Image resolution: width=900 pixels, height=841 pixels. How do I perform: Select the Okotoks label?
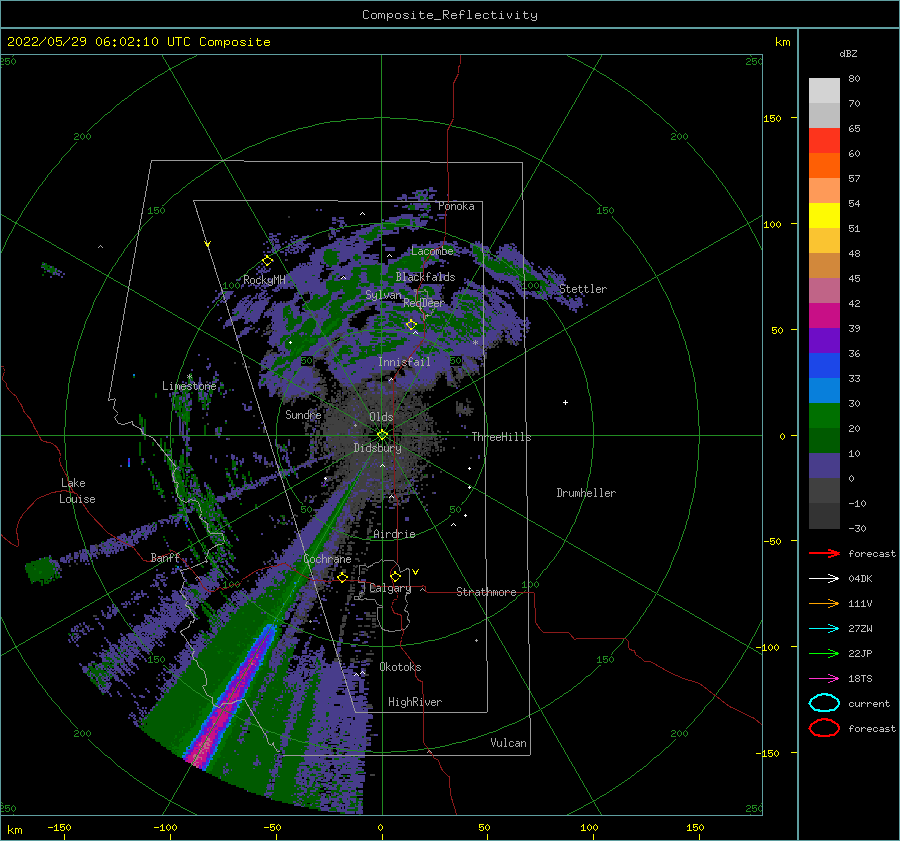pyautogui.click(x=400, y=667)
